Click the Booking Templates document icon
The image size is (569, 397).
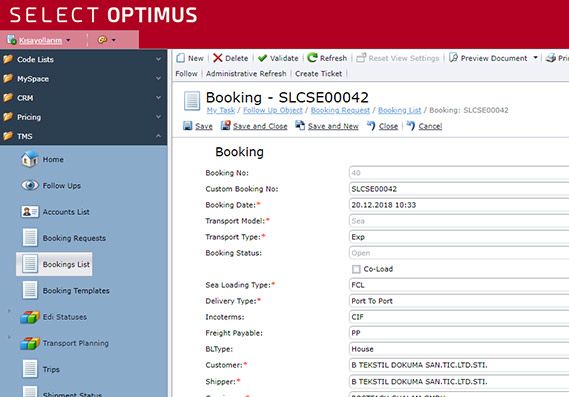click(x=30, y=290)
